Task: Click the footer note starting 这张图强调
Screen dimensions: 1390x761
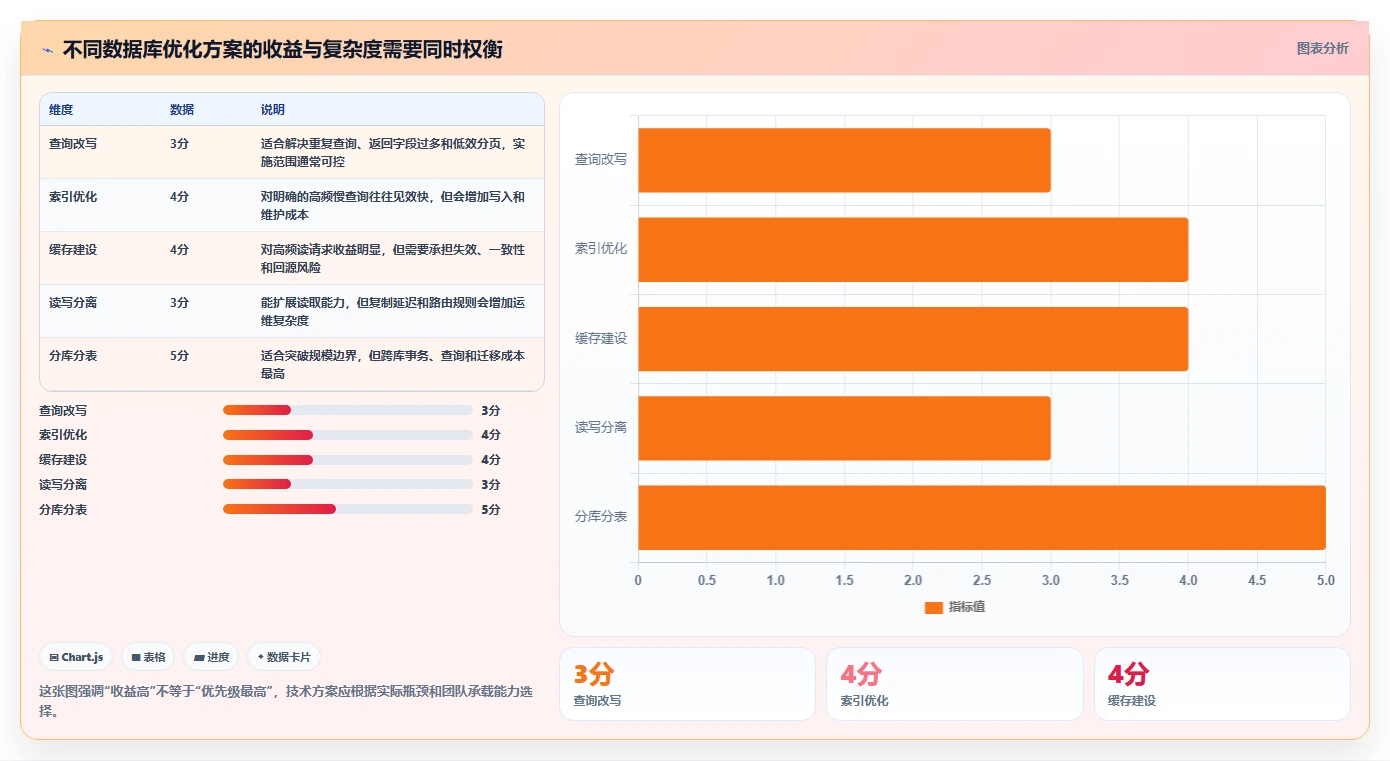Action: click(286, 701)
